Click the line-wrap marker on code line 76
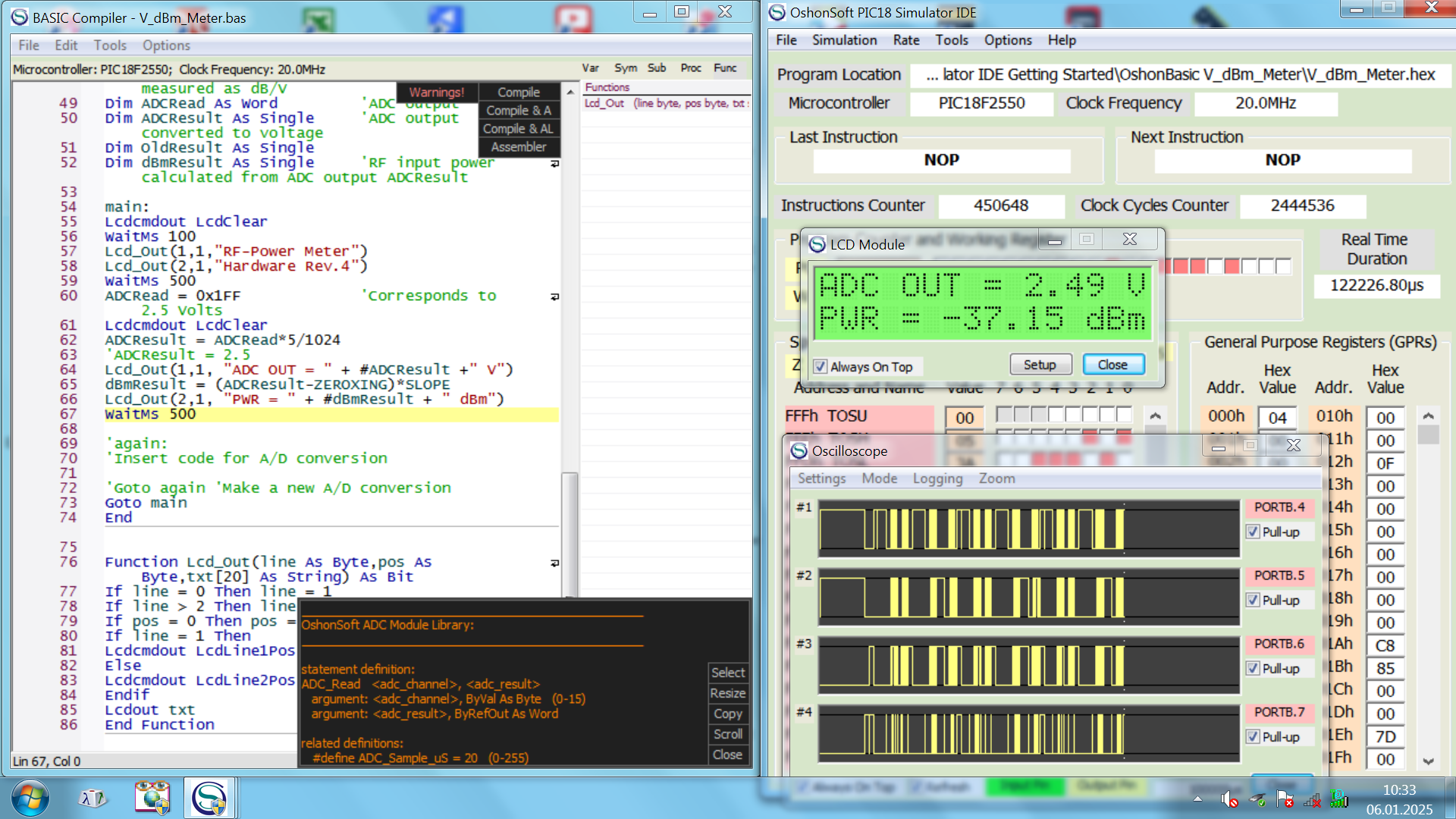Viewport: 1456px width, 819px height. click(555, 563)
